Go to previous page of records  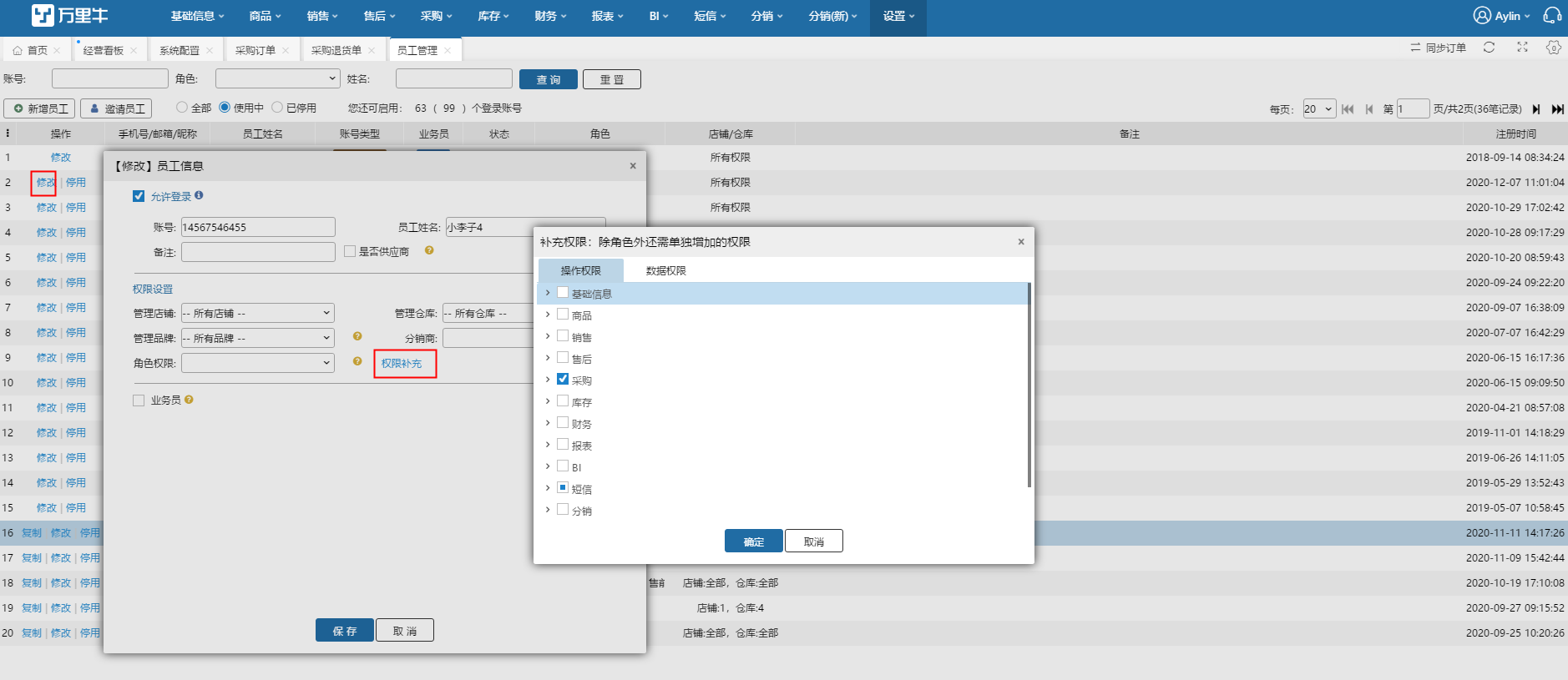click(1369, 109)
